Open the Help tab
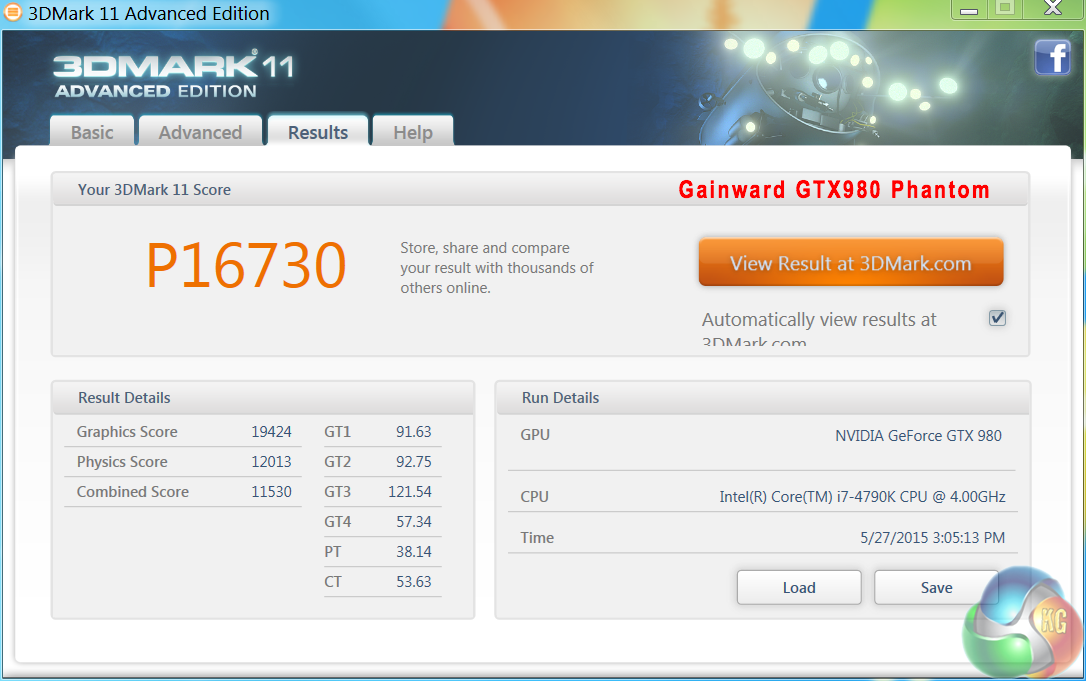1086x681 pixels. (x=413, y=132)
